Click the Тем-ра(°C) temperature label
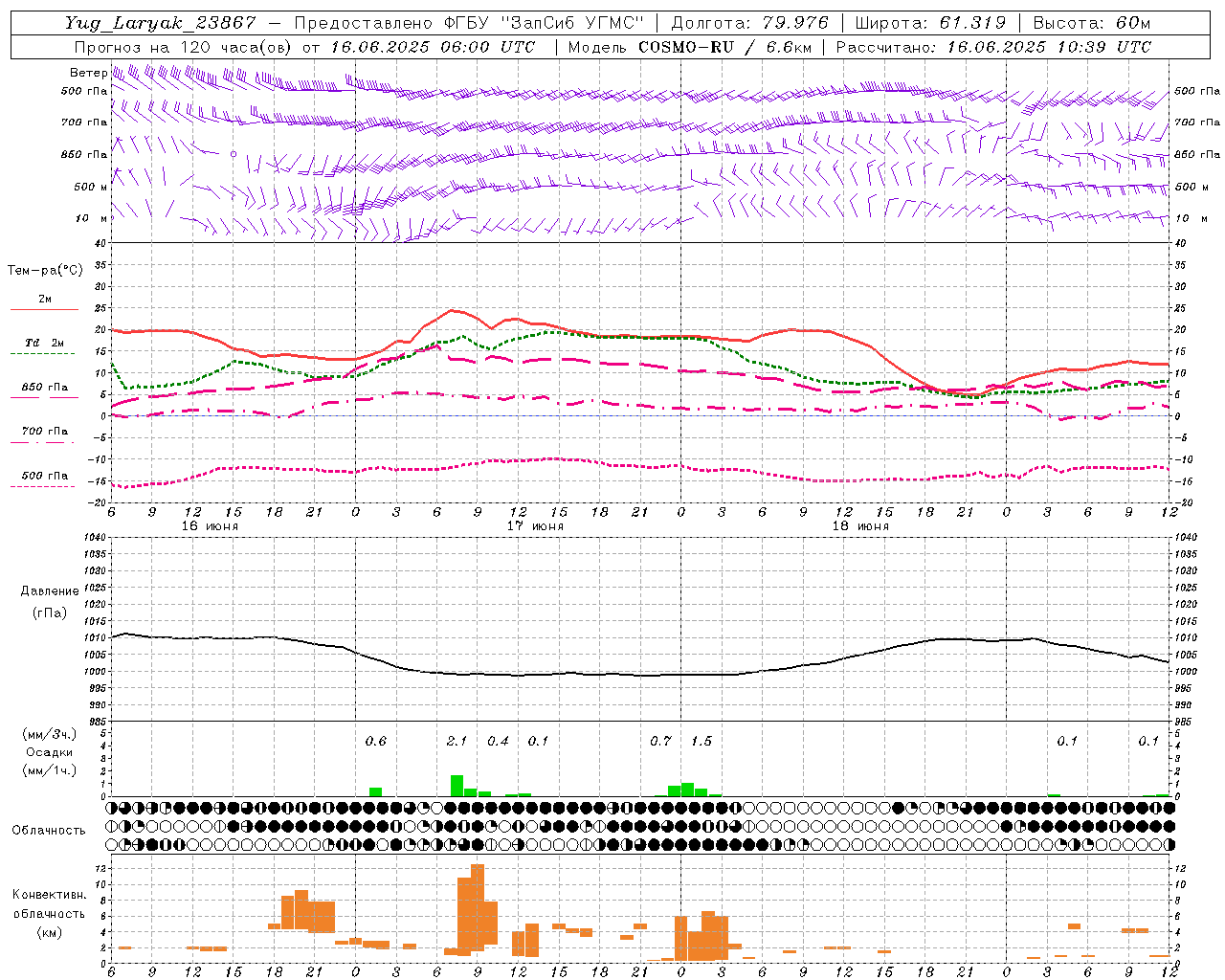Screen dimensions: 1225x980 (45, 271)
